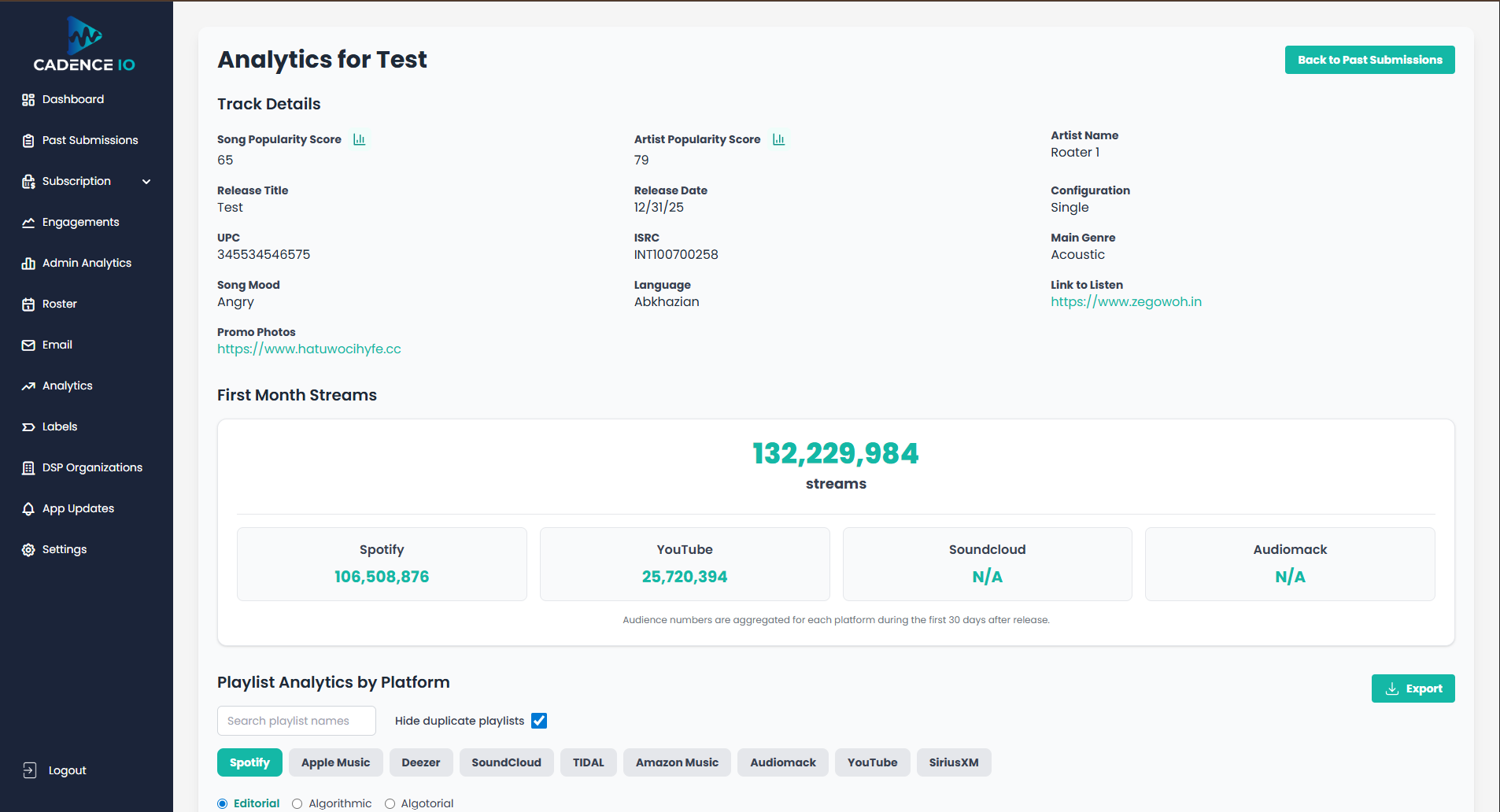Viewport: 1500px width, 812px height.
Task: Click the Audiomack streams card
Action: pos(1290,564)
